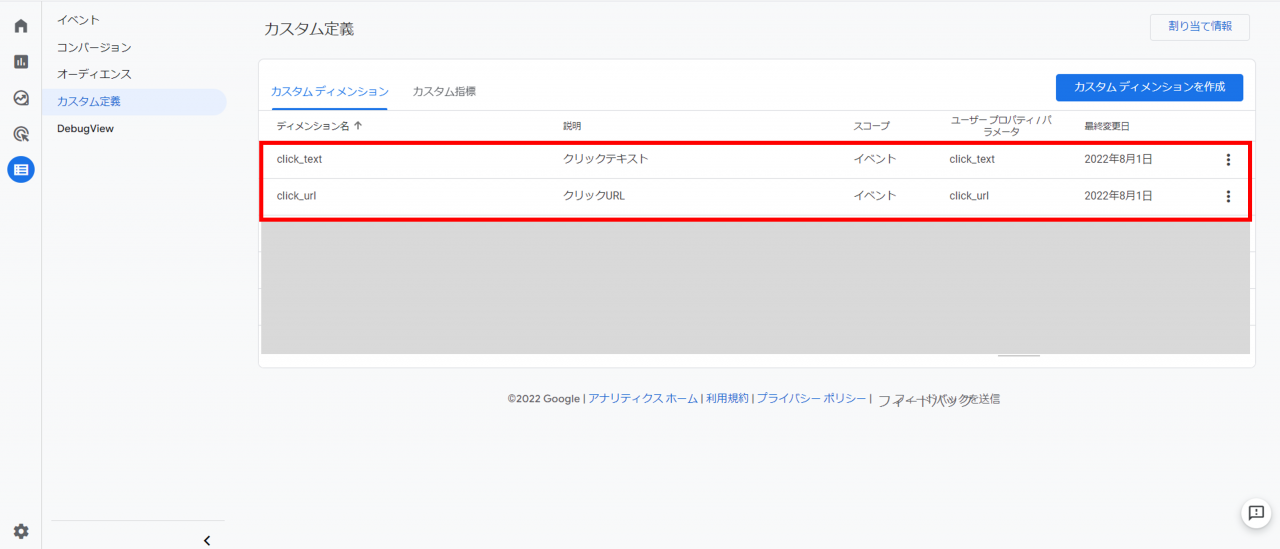Screen dimensions: 1280x549
Task: Open more options for click_text row
Action: (x=1228, y=159)
